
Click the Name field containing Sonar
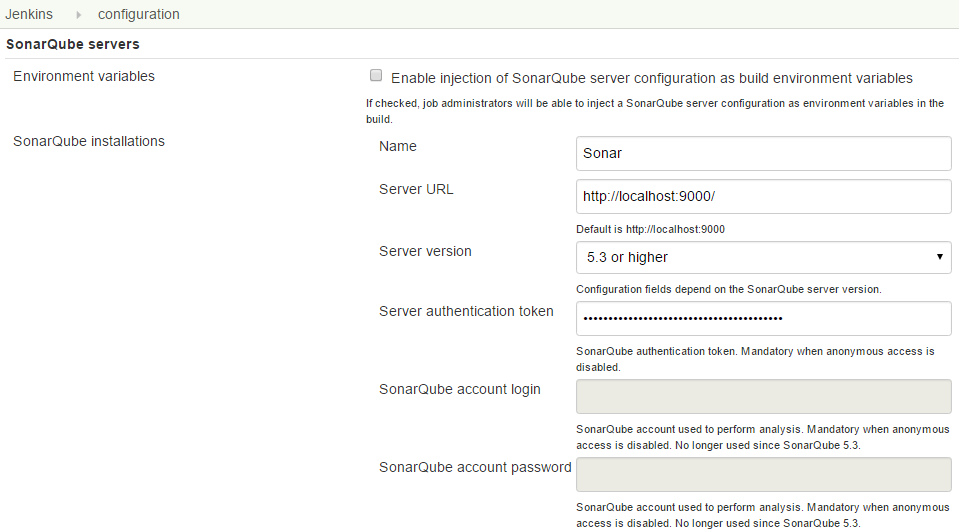pyautogui.click(x=763, y=154)
